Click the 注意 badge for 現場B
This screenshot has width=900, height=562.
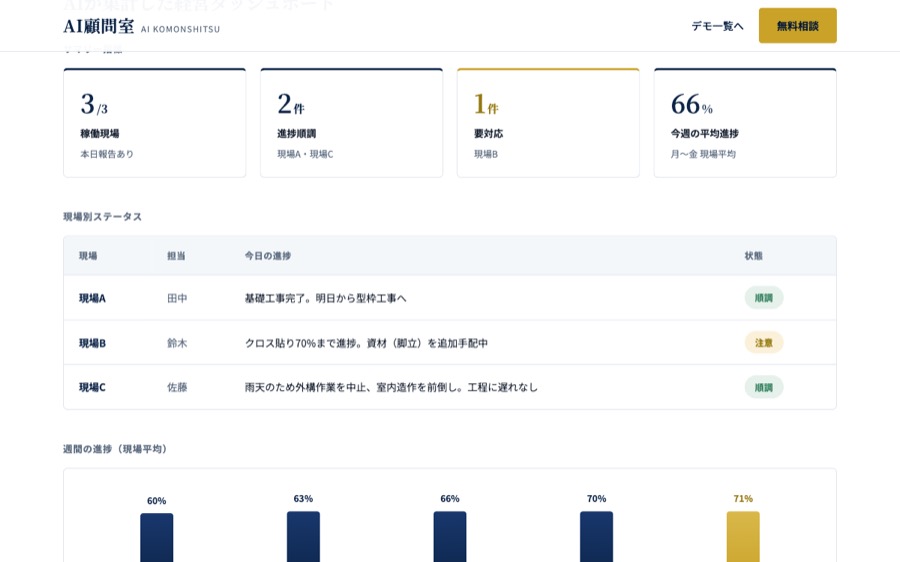click(763, 343)
